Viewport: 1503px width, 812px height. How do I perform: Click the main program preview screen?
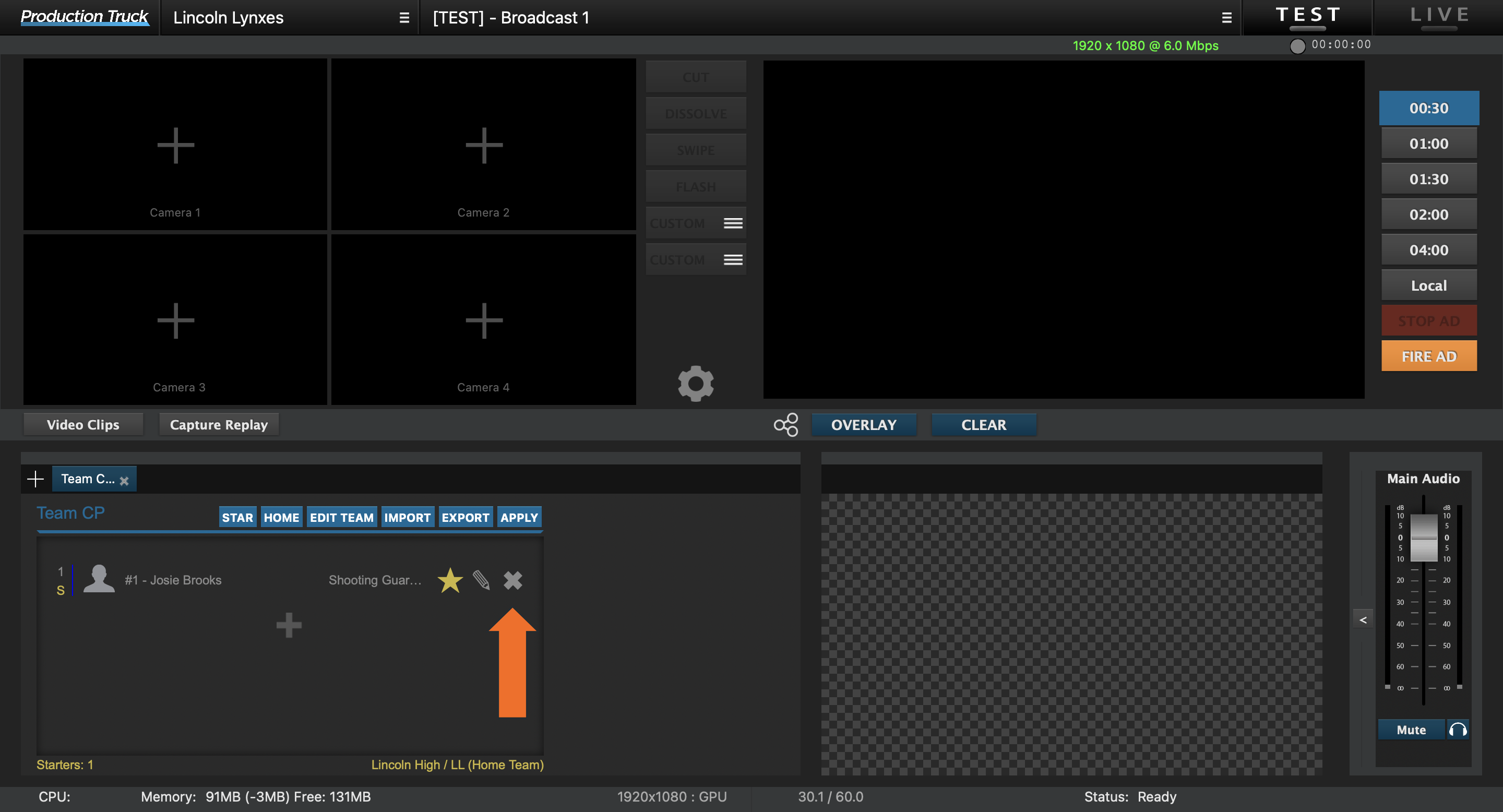click(x=1063, y=229)
